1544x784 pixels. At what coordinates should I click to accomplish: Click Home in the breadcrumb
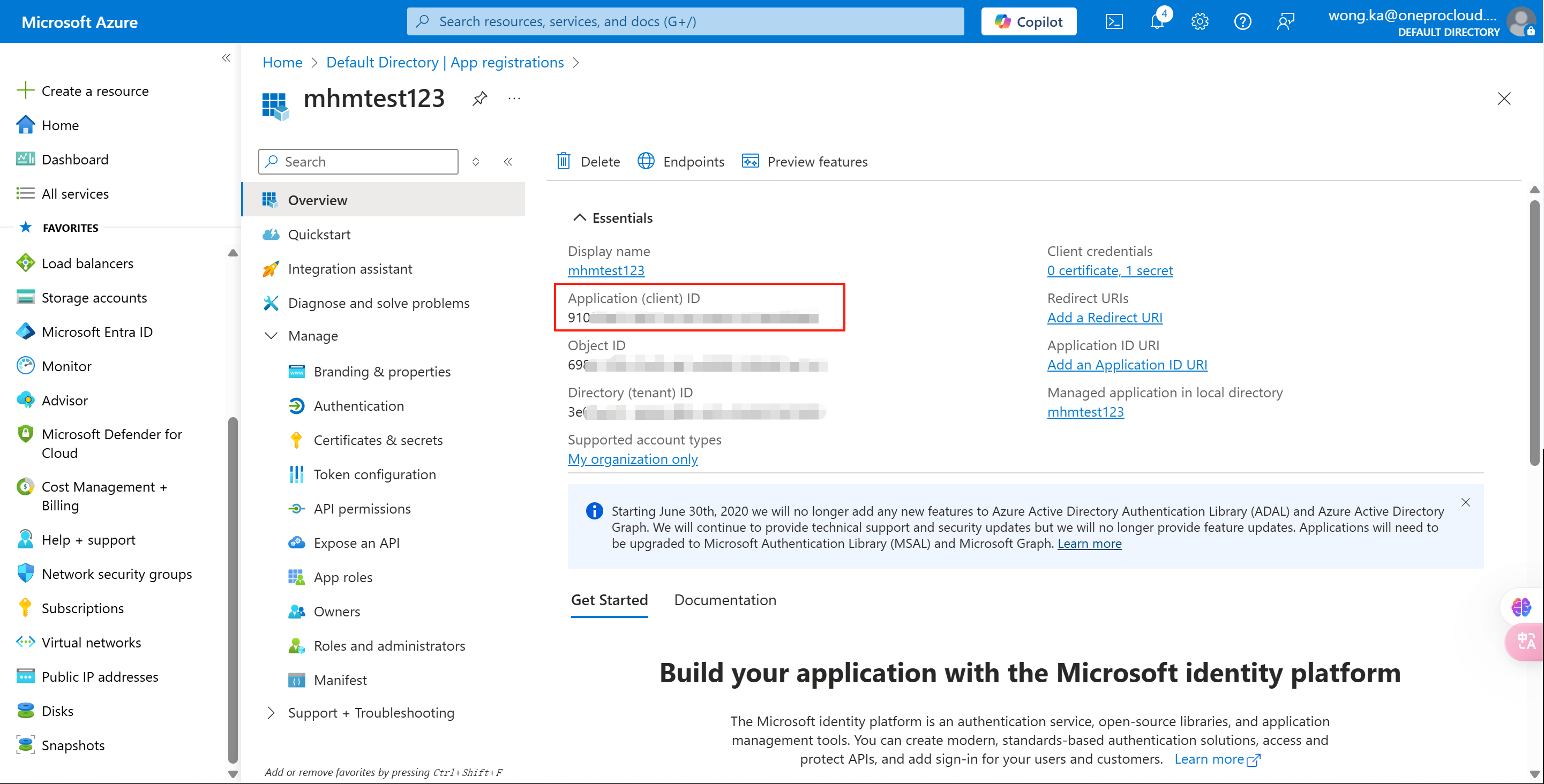pyautogui.click(x=282, y=62)
